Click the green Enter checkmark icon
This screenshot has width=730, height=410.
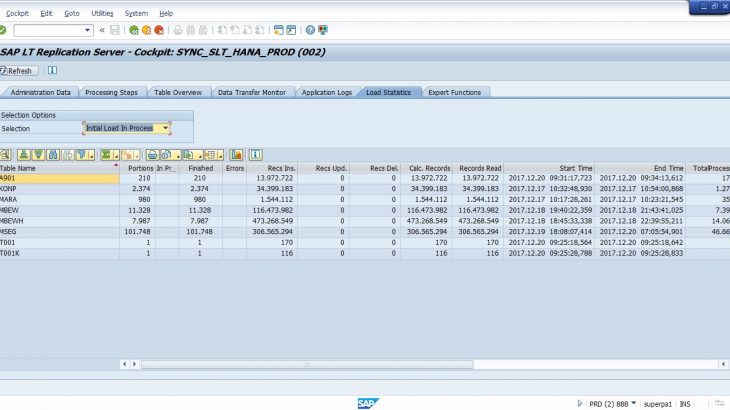(2, 30)
